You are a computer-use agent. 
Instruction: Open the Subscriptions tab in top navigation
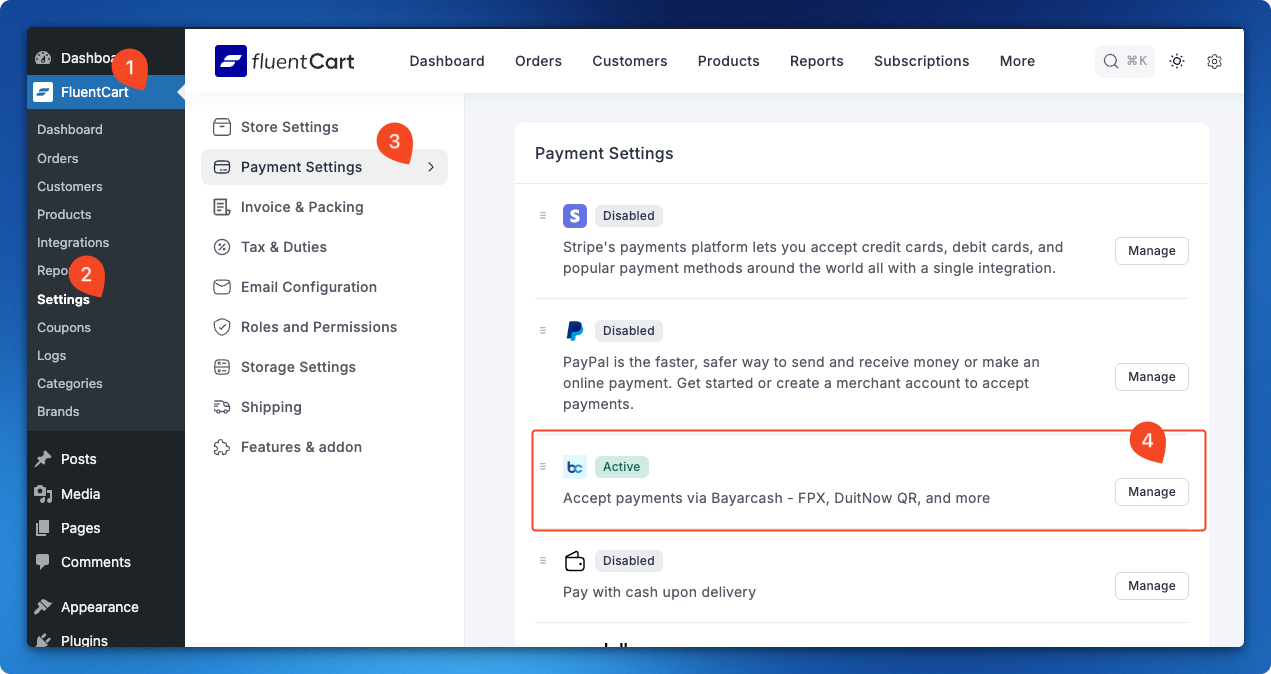coord(921,61)
